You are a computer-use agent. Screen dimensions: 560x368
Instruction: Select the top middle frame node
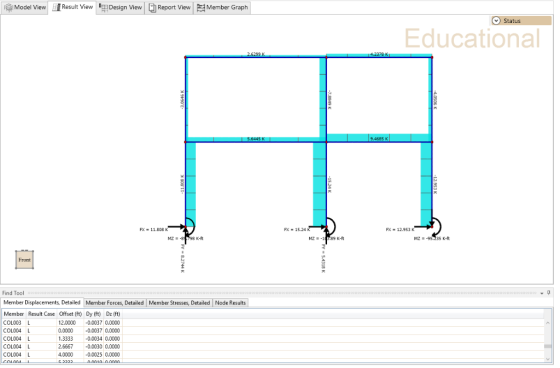tap(326, 57)
